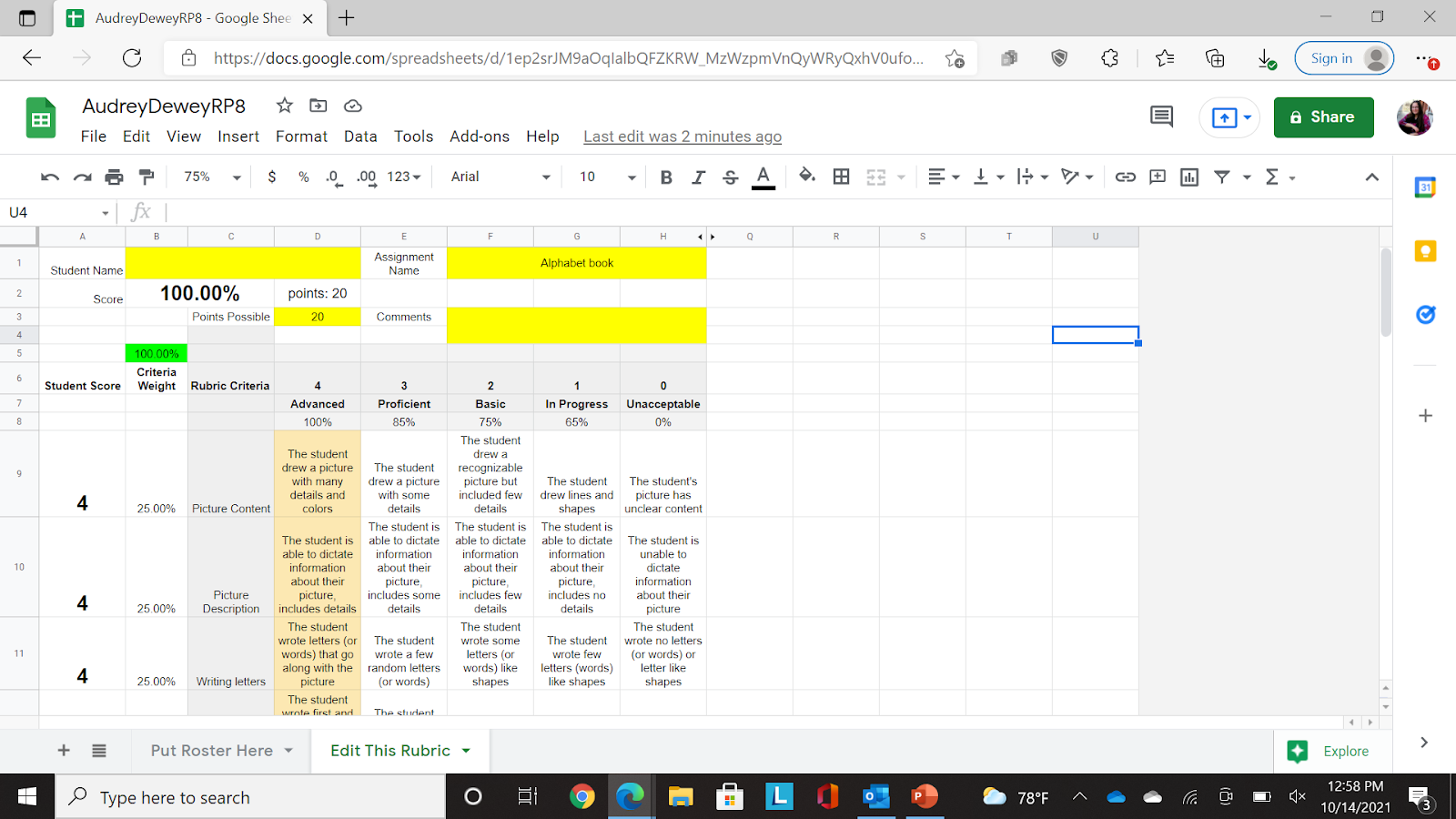The width and height of the screenshot is (1456, 819).
Task: View last edit was 2 minutes ago
Action: [682, 136]
